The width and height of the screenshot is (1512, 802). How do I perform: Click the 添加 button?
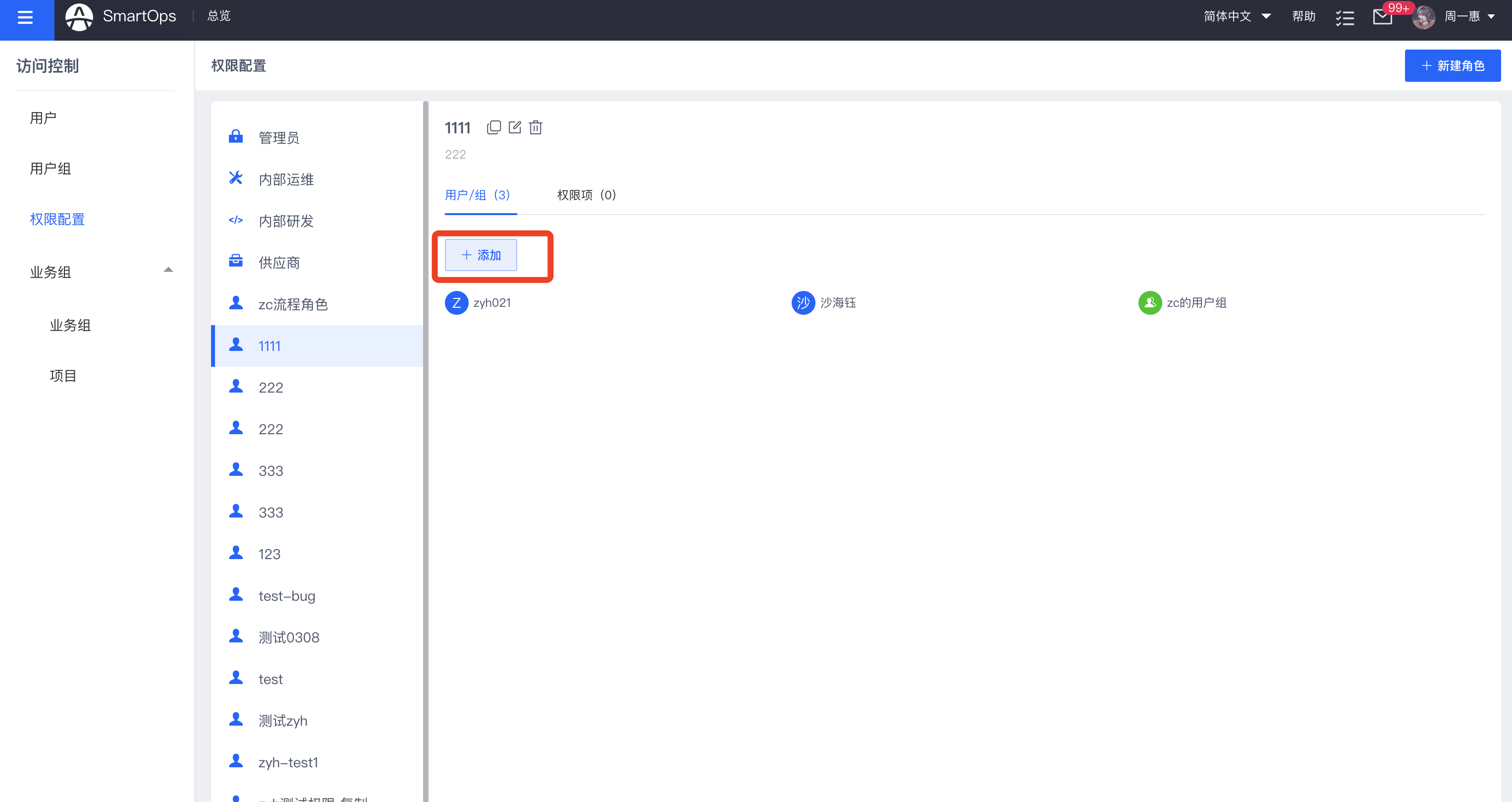point(481,255)
